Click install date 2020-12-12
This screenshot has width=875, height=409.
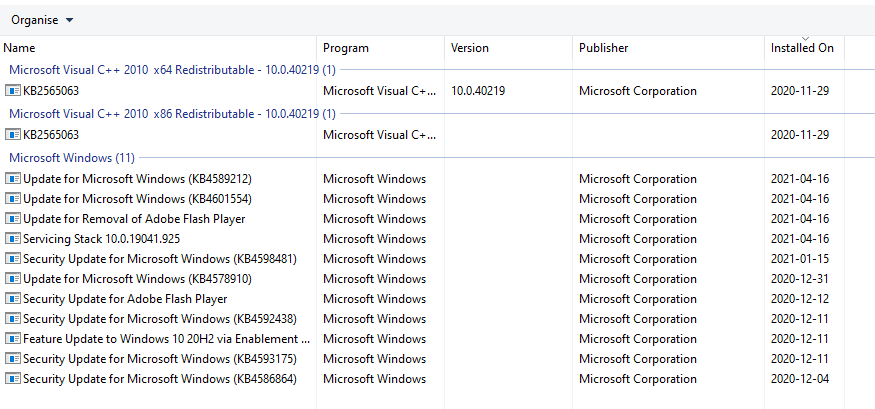800,299
